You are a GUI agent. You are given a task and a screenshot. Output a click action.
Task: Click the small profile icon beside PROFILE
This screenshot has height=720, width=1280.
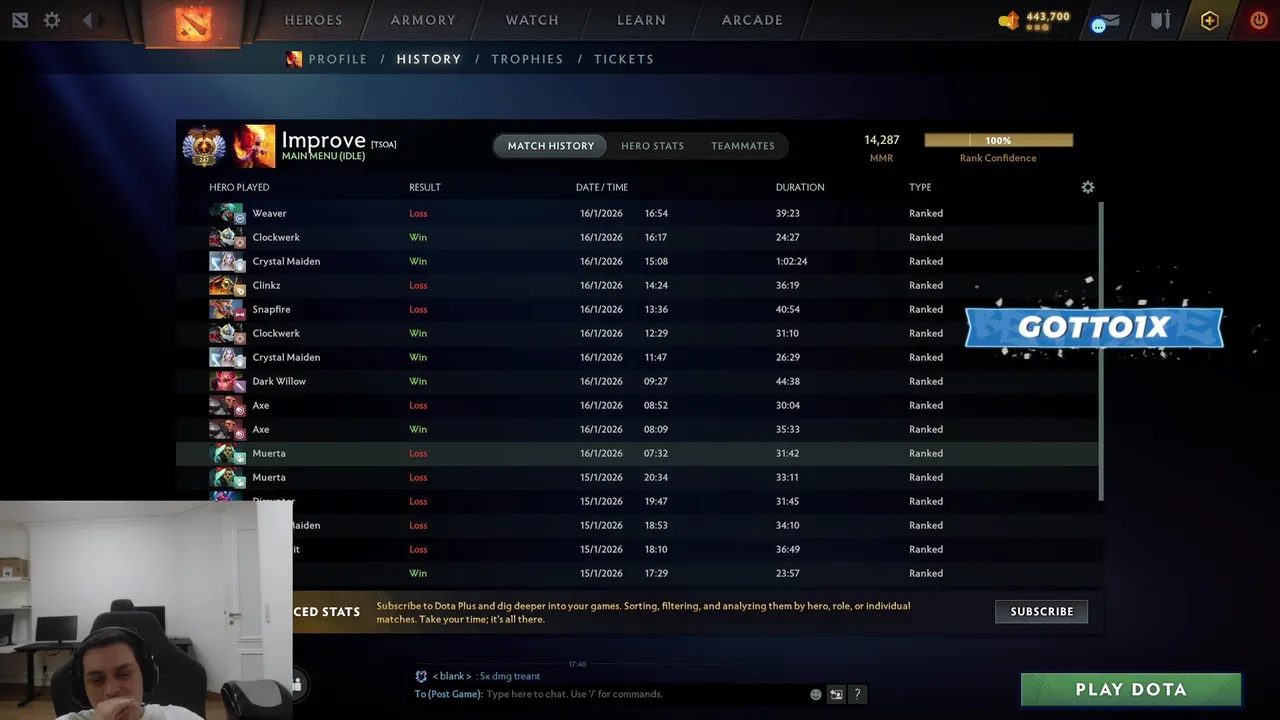(294, 59)
